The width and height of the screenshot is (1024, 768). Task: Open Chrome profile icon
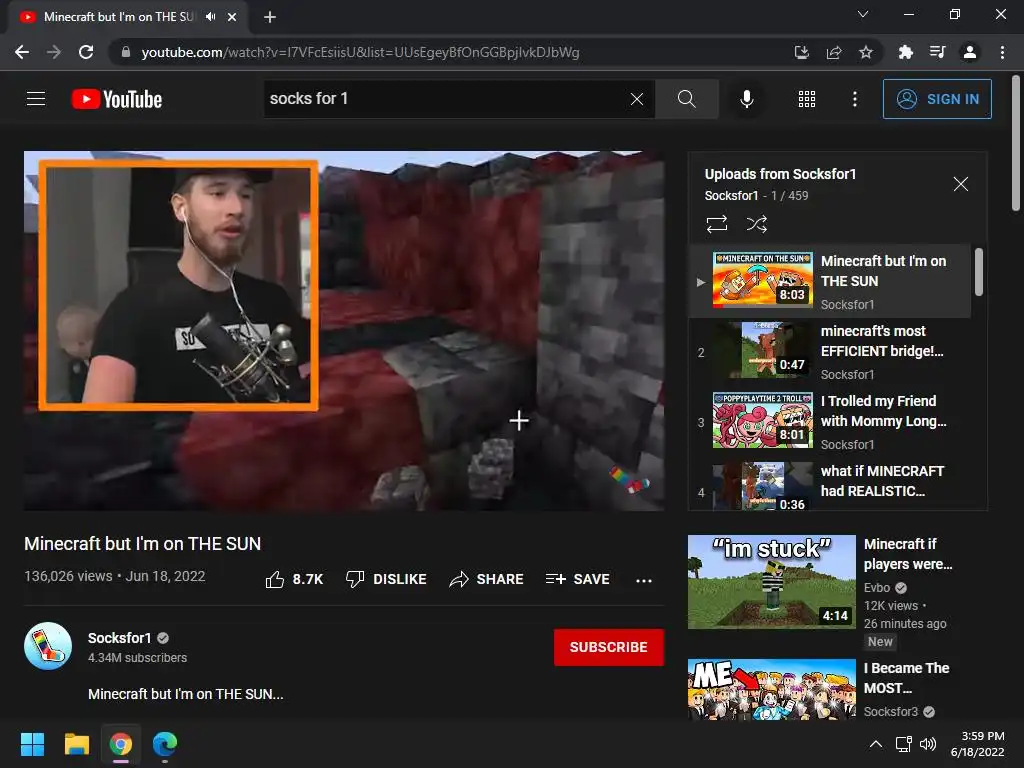click(x=970, y=52)
